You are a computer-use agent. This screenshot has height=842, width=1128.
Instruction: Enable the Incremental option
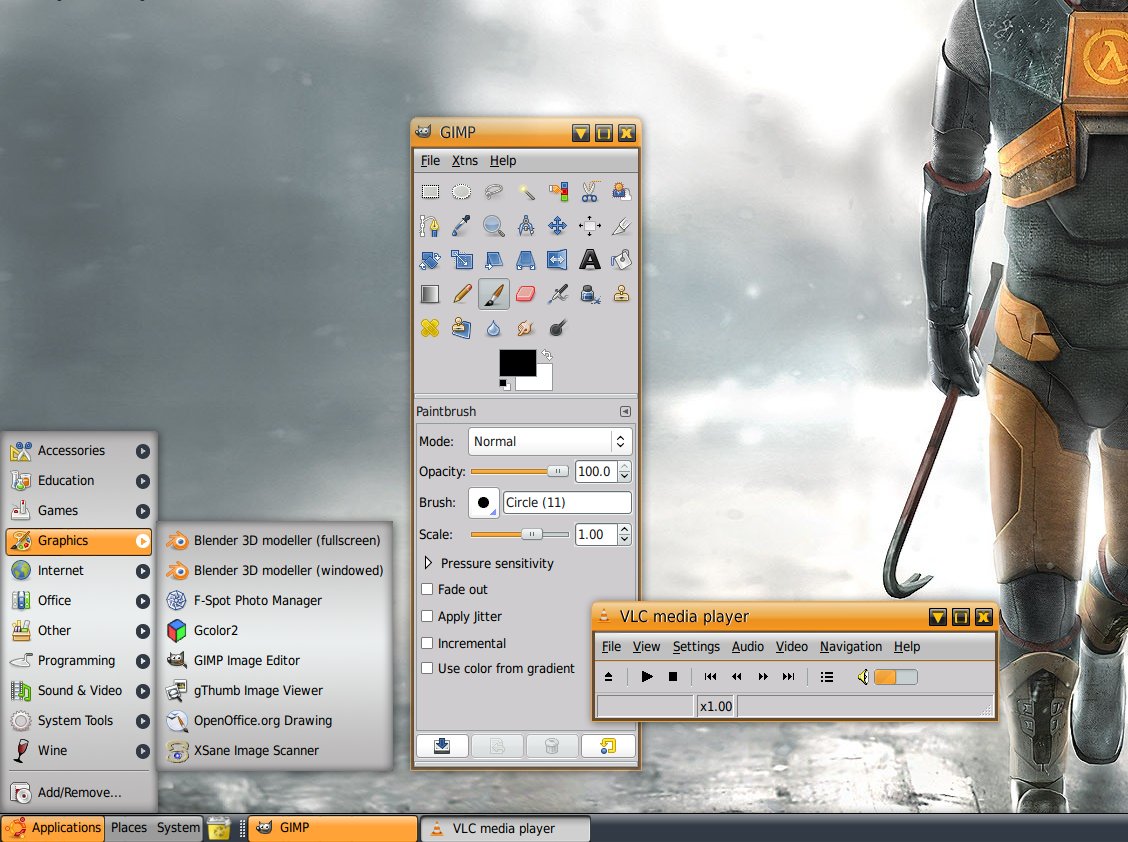coord(427,643)
